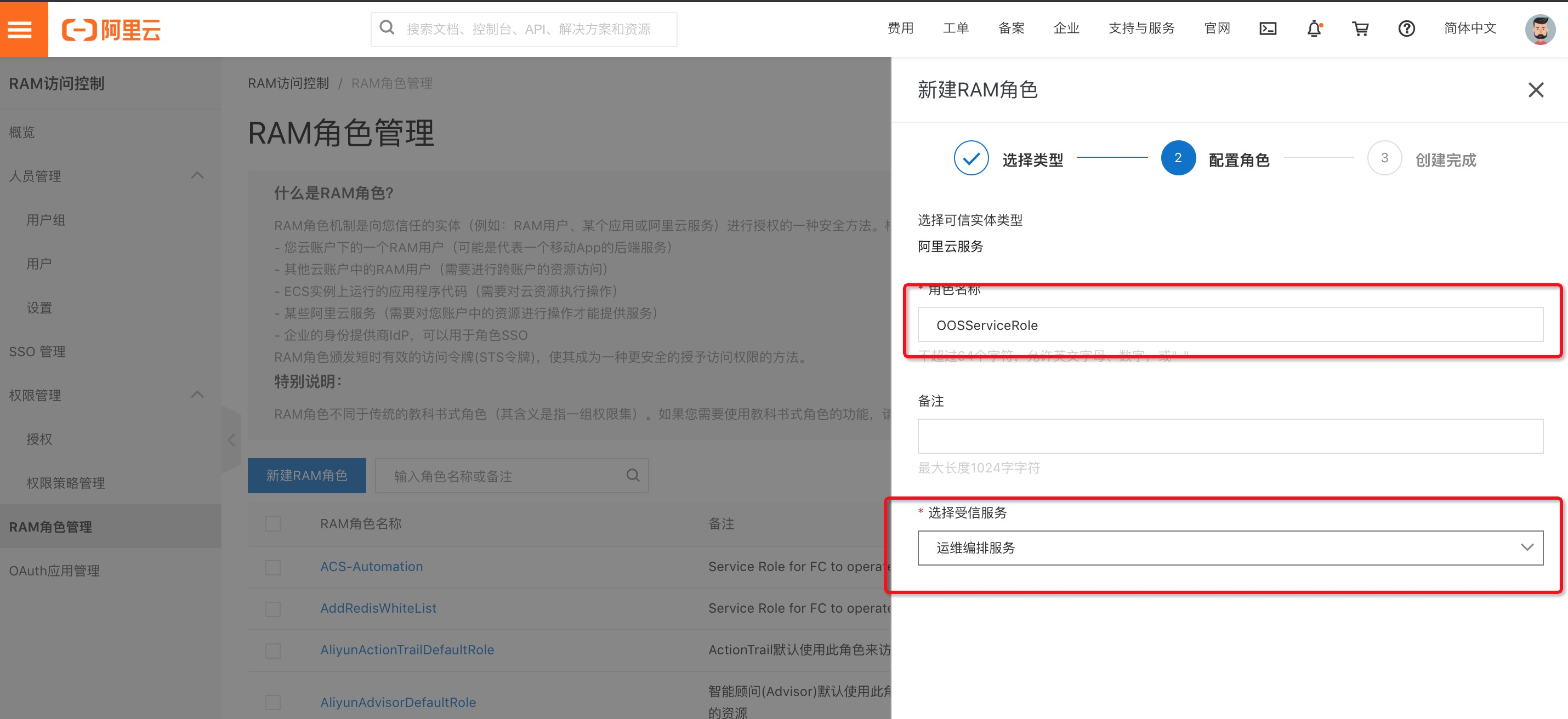Click the RAM访问控制 sidebar title
Image resolution: width=1568 pixels, height=719 pixels.
tap(56, 83)
